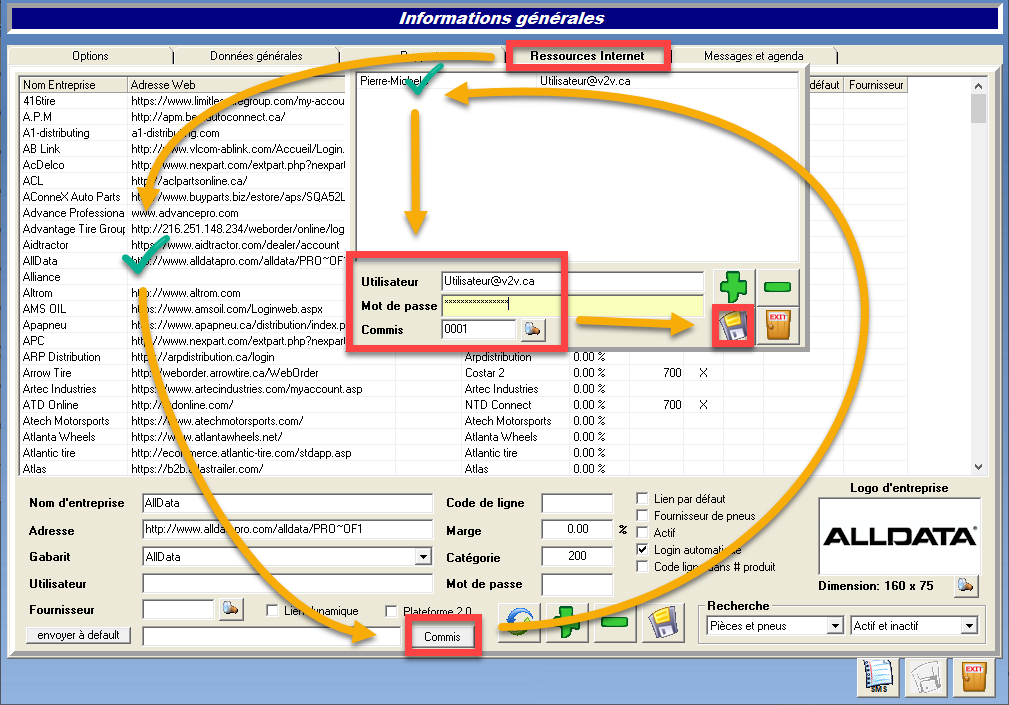This screenshot has height=705, width=1009.
Task: Click the refresh icon in the bottom toolbar
Action: (519, 623)
